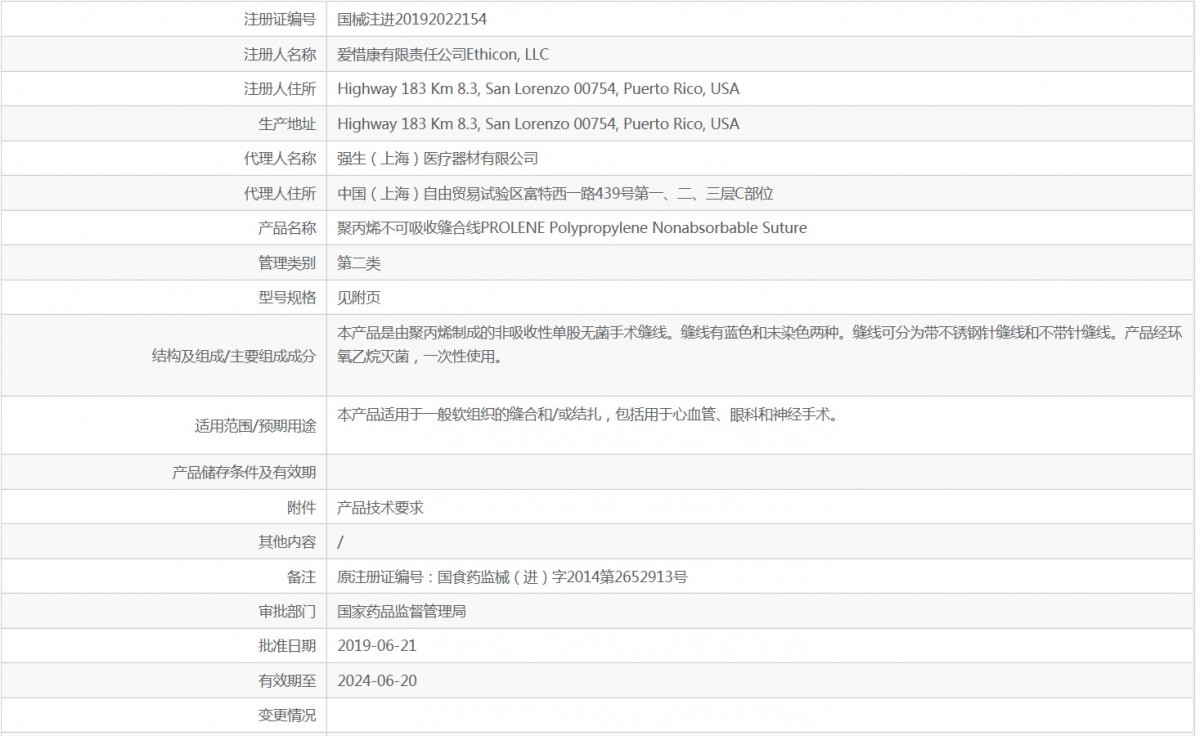Click the 审批部门 label
This screenshot has width=1200, height=736.
pyautogui.click(x=287, y=611)
